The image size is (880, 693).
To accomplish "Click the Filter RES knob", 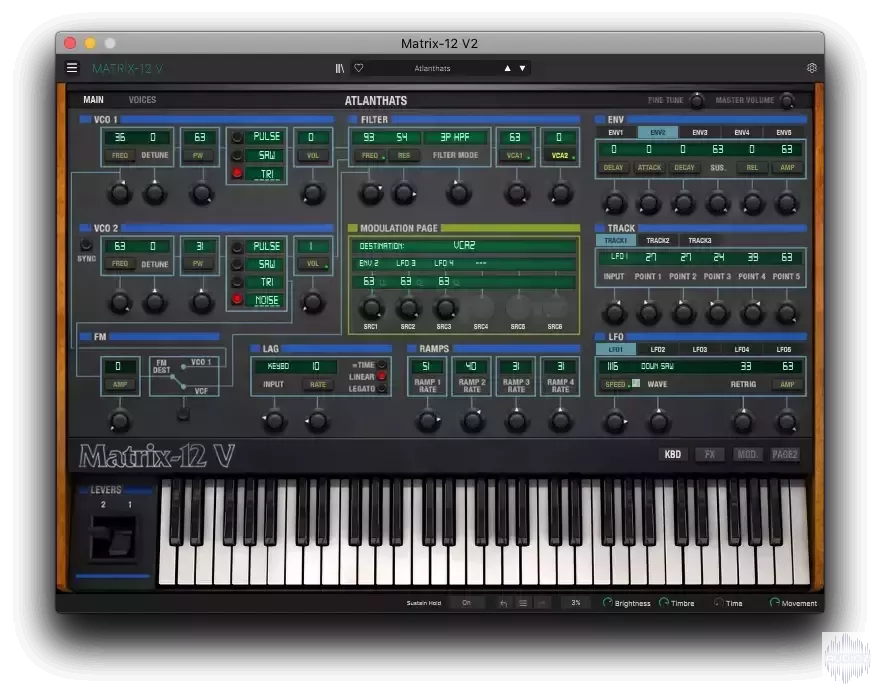I will pos(404,194).
